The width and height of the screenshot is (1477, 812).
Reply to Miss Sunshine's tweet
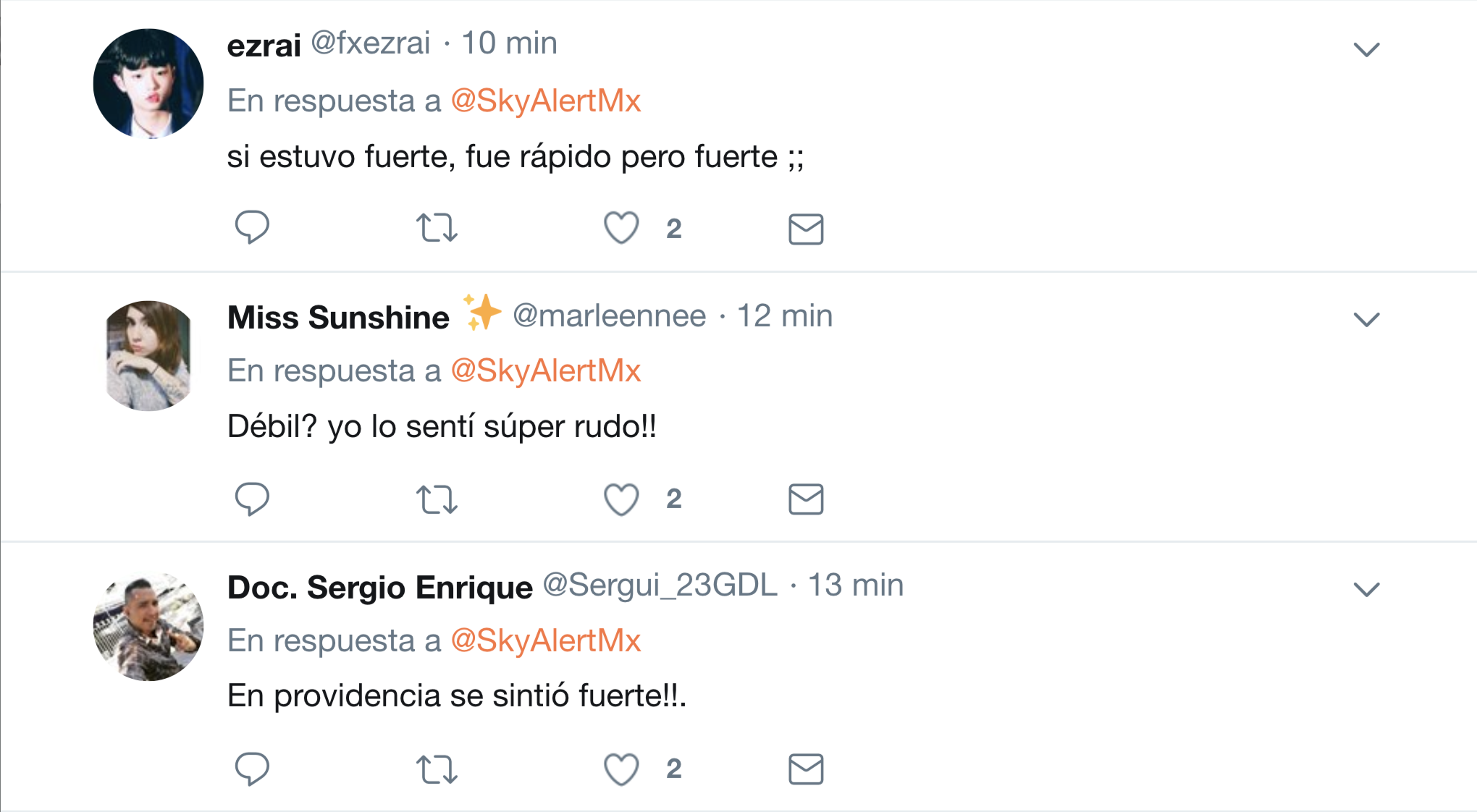[252, 499]
